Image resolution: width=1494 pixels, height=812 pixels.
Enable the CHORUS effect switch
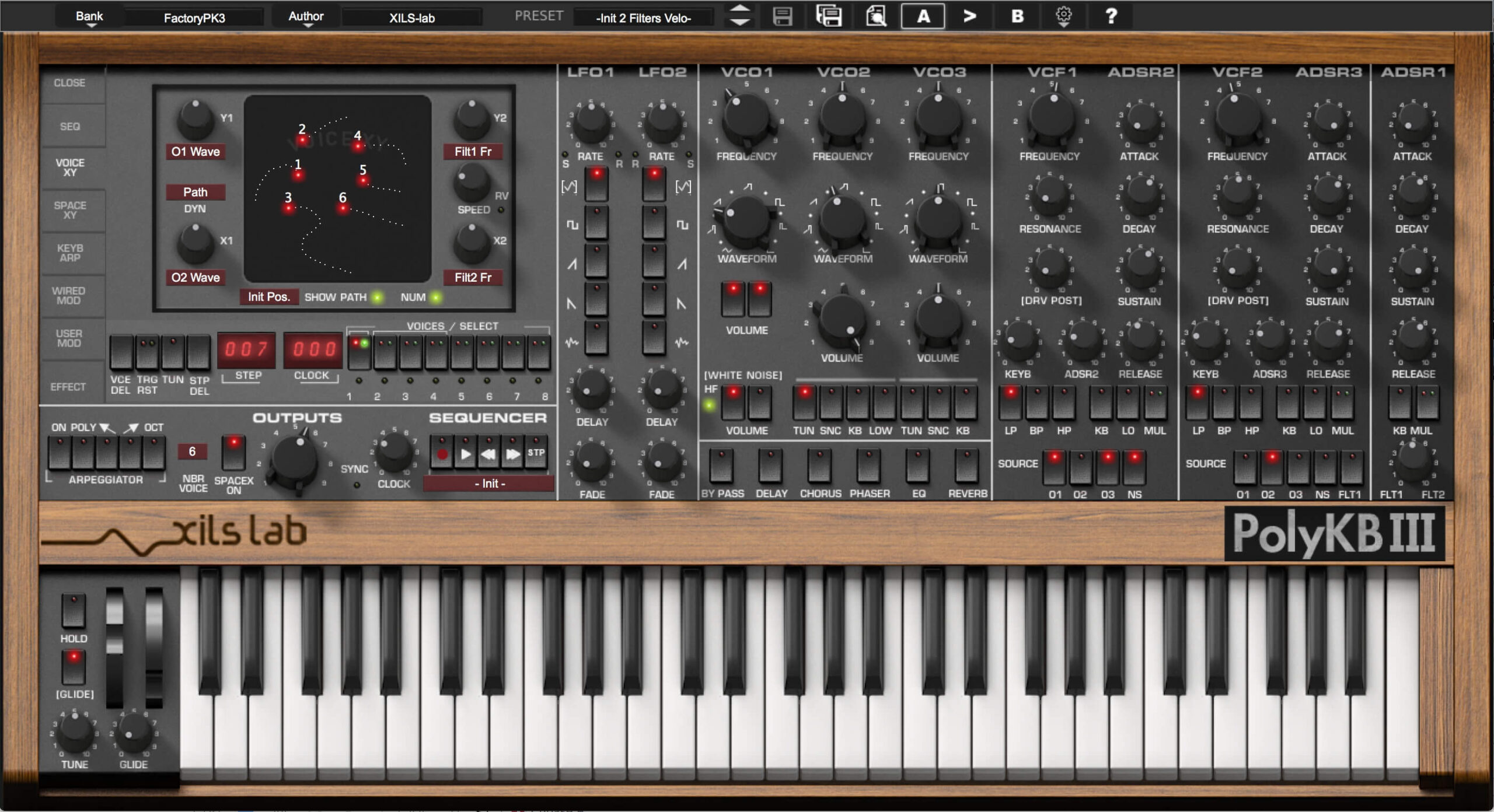point(819,465)
